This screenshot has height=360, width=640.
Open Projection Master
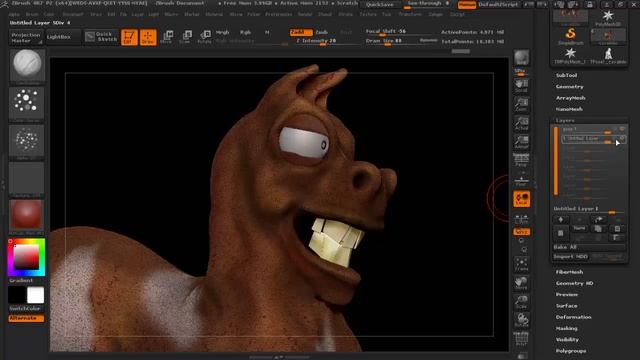pyautogui.click(x=26, y=37)
